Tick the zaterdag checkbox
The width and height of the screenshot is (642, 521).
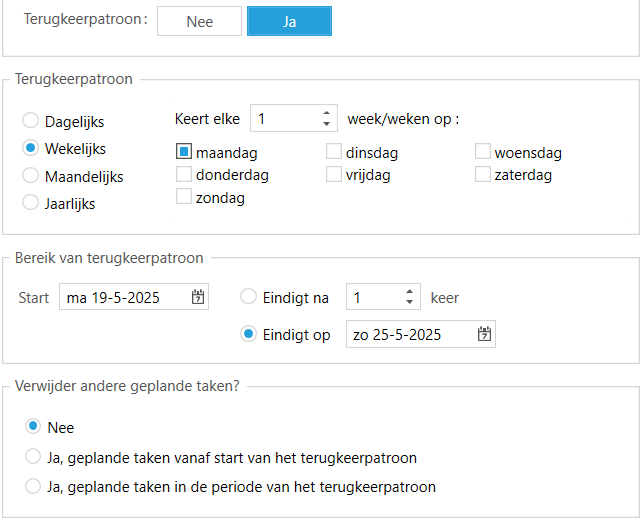[x=483, y=175]
